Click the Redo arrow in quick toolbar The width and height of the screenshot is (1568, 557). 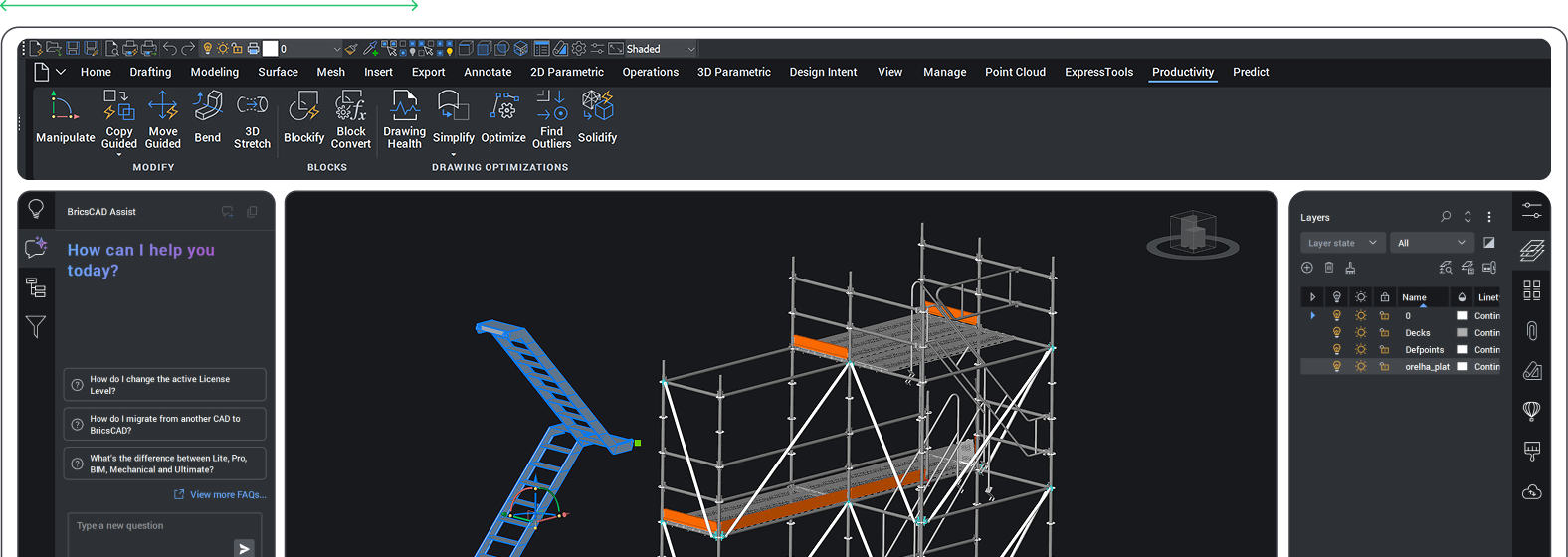188,48
